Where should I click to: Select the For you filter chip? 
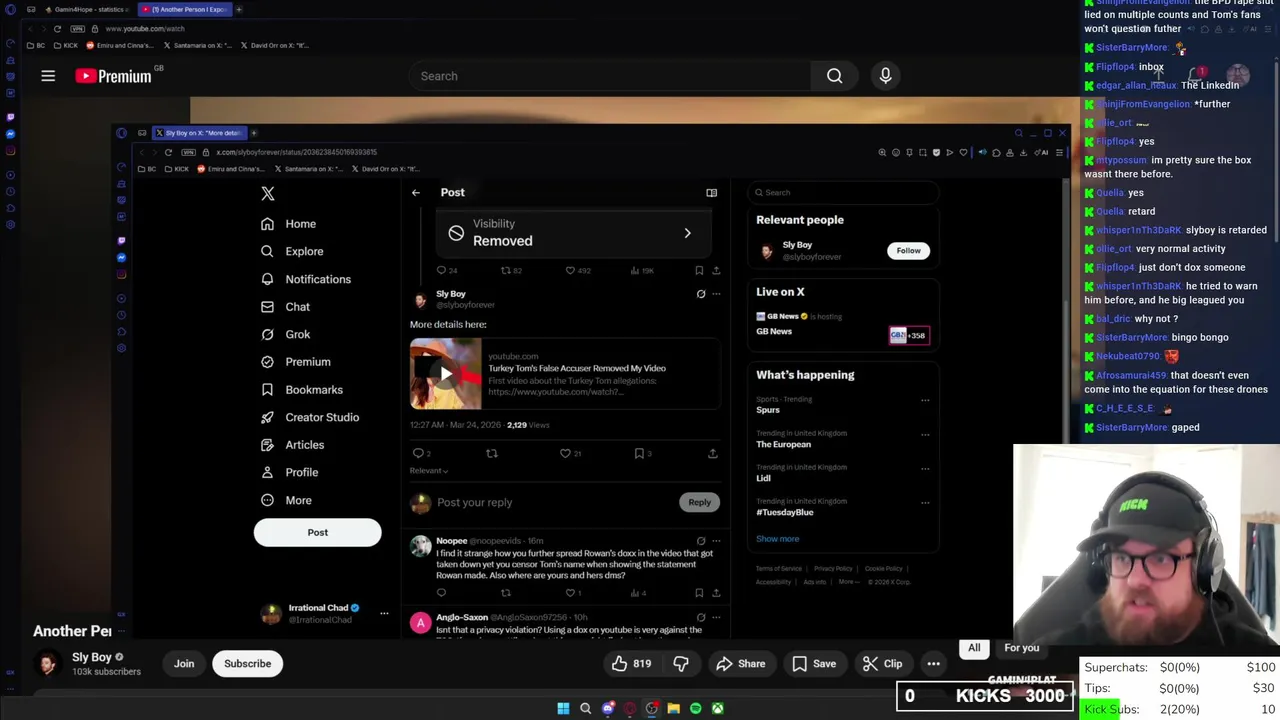1022,648
